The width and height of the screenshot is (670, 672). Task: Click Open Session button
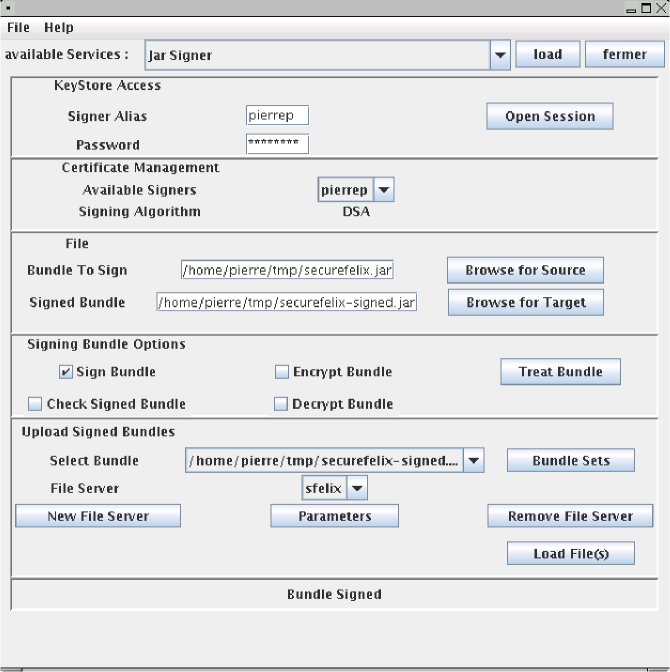pyautogui.click(x=549, y=116)
